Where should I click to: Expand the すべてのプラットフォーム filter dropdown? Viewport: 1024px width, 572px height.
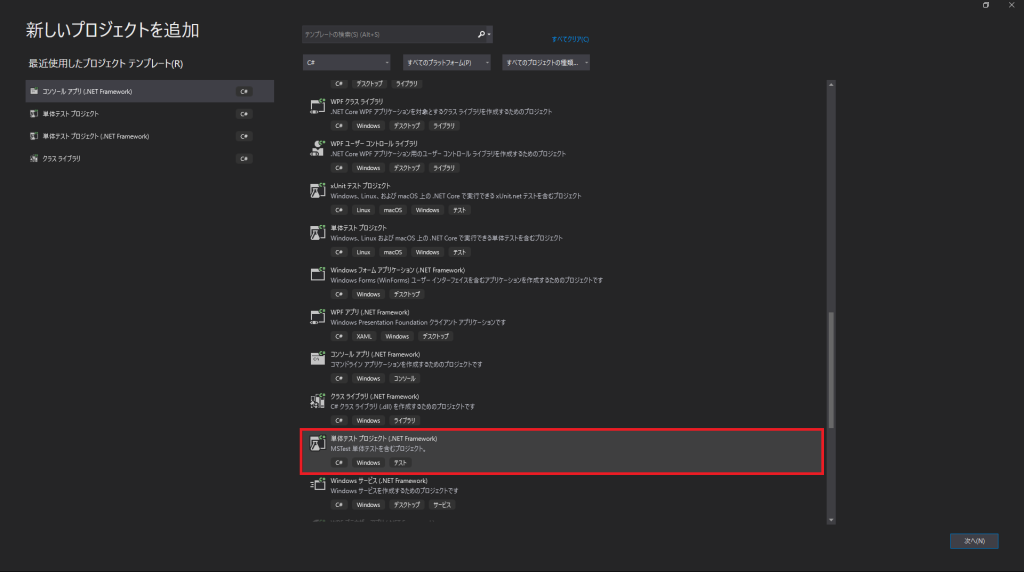(446, 62)
